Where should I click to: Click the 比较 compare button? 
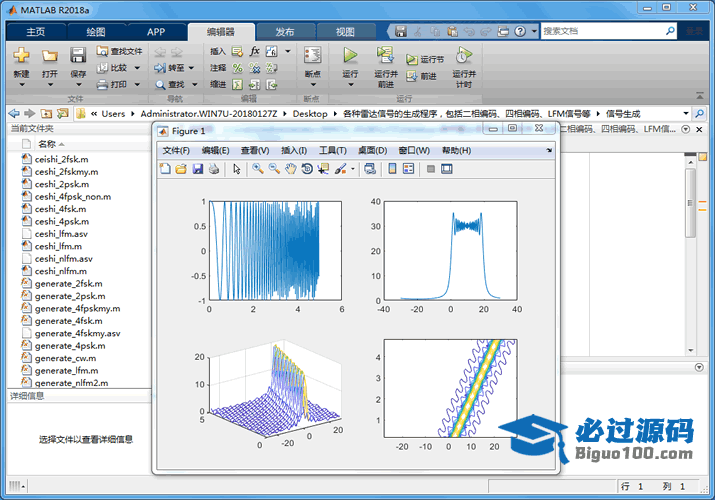coord(113,68)
